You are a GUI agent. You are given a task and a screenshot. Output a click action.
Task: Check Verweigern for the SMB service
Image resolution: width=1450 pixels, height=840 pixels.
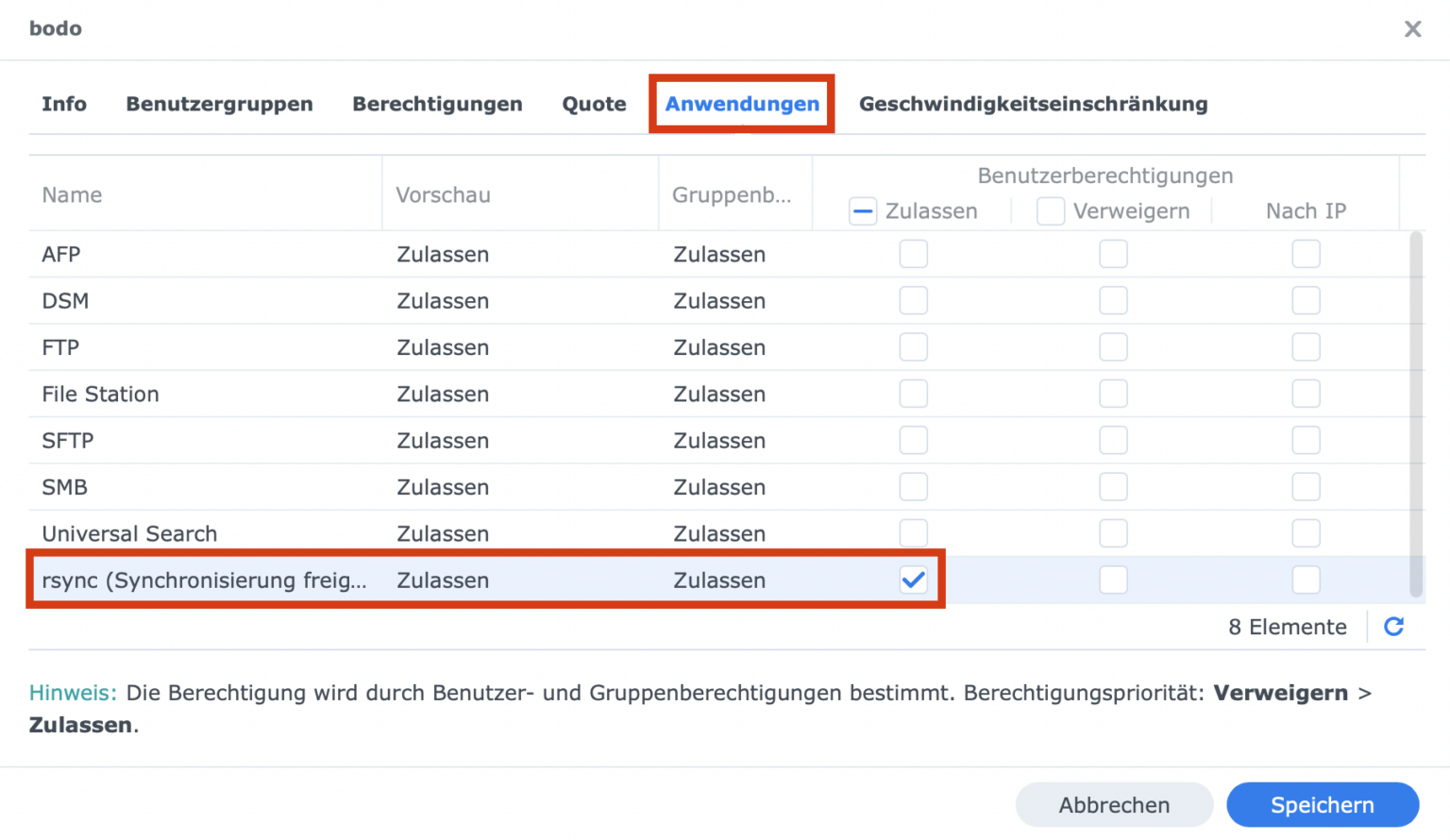[x=1113, y=486]
